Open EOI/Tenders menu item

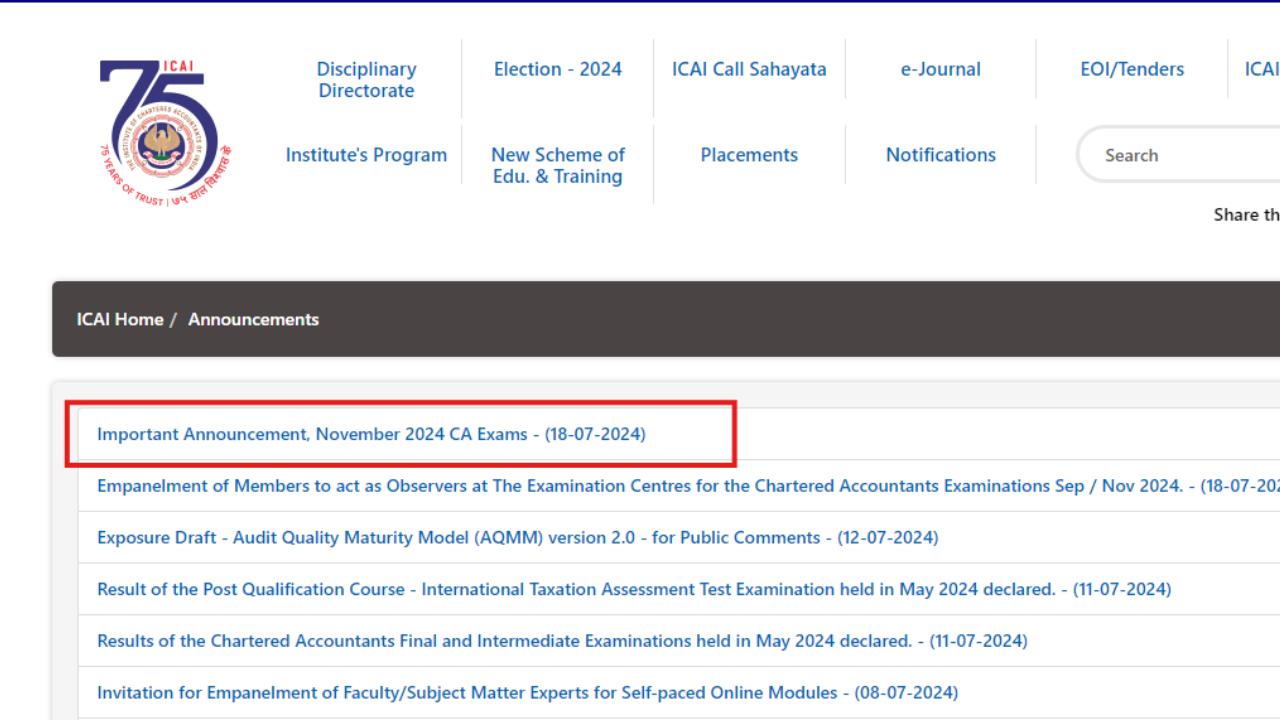1132,69
